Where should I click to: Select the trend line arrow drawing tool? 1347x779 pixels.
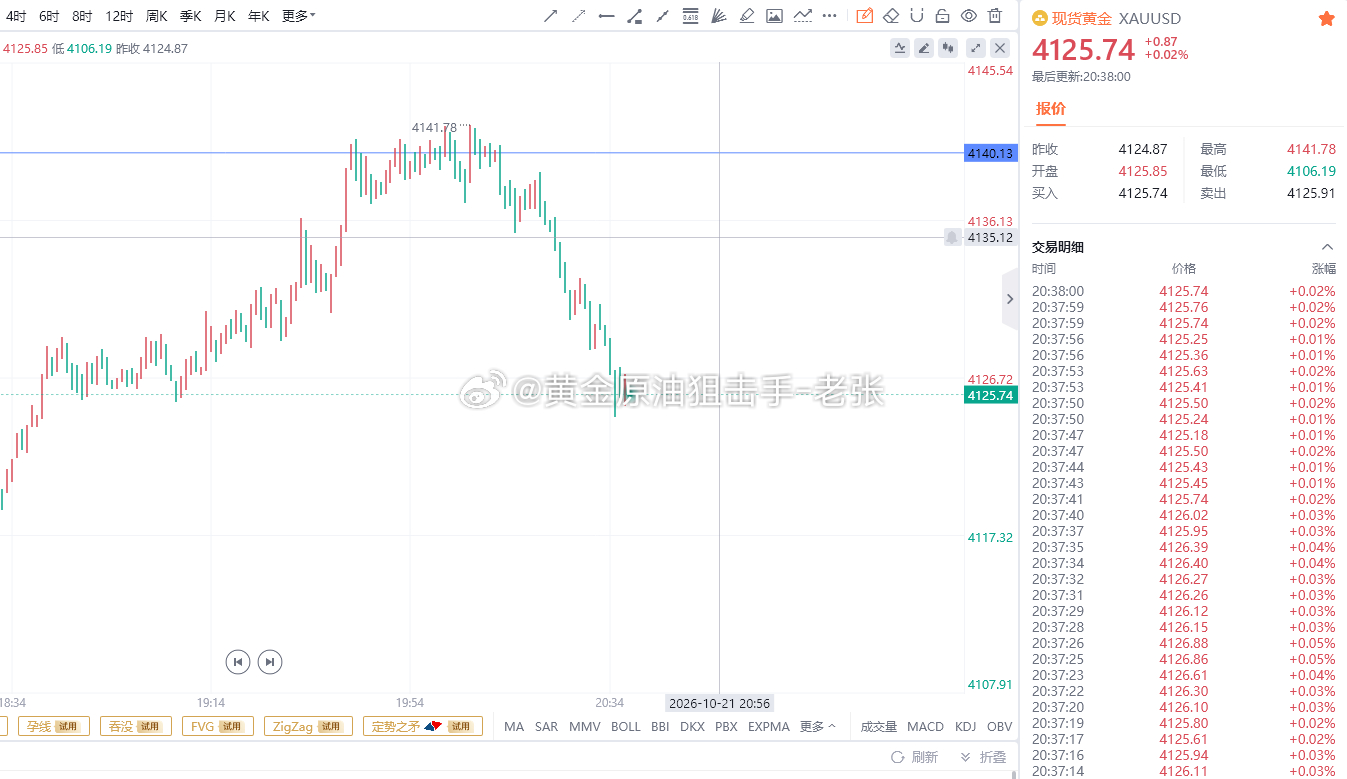point(551,16)
